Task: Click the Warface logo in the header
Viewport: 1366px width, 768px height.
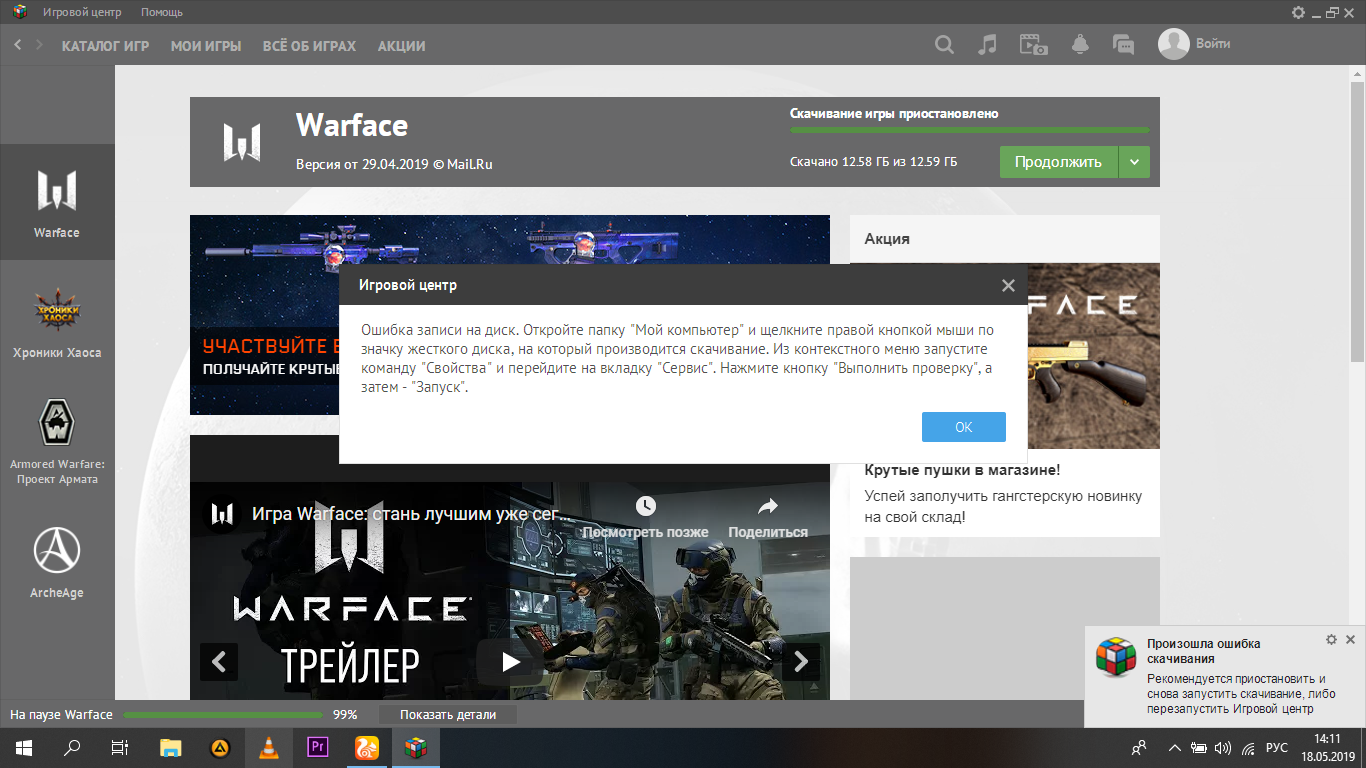Action: pos(242,142)
